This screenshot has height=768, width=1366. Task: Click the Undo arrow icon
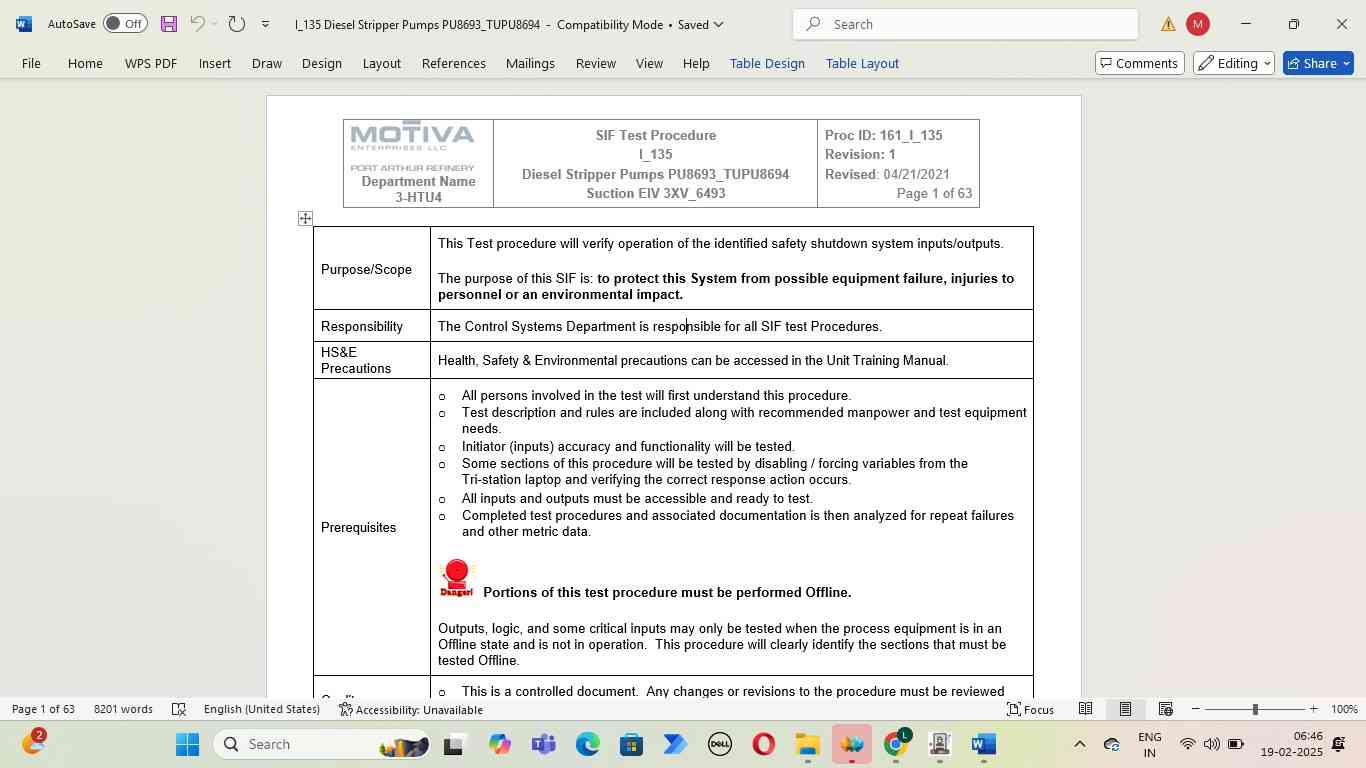(x=198, y=24)
